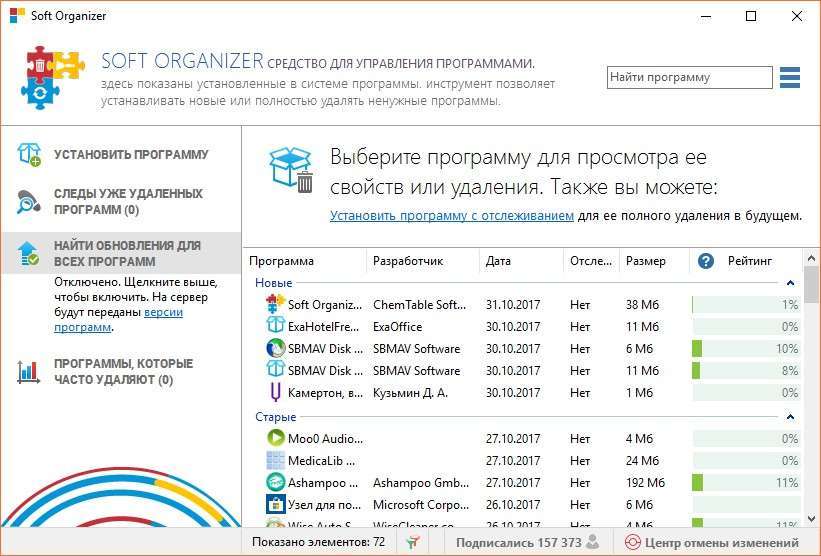Click developer ChemTable Soft...
Viewport: 821px width, 556px height.
tap(419, 305)
